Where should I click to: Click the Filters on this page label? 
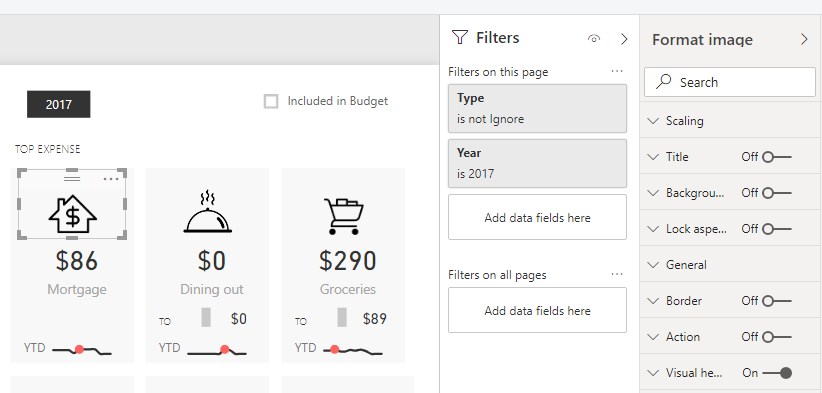point(498,72)
